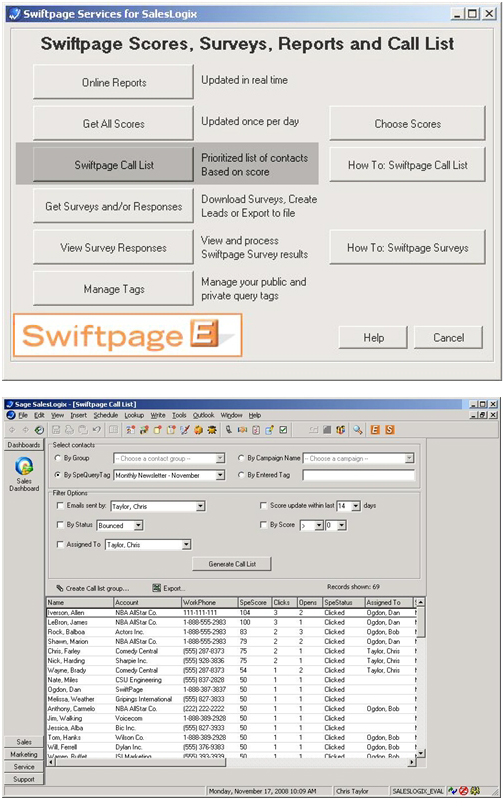Click the Swiftpage Call List button
503x806 pixels.
click(114, 165)
